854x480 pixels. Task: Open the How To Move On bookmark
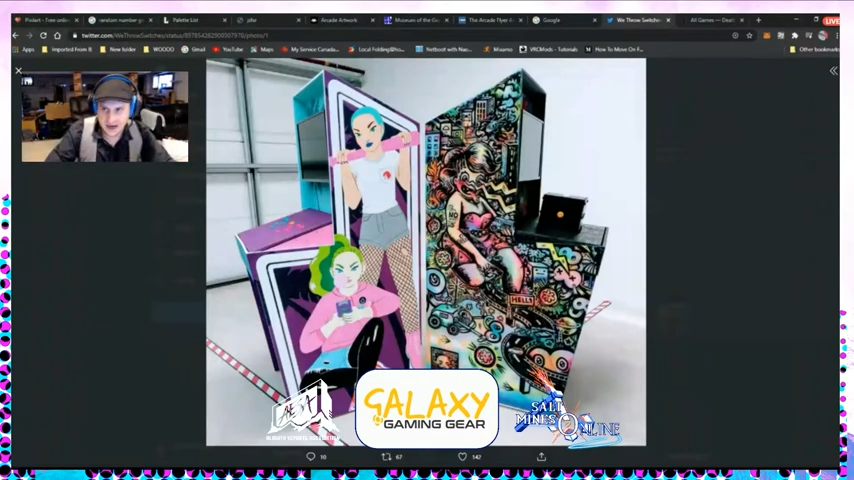[x=614, y=50]
